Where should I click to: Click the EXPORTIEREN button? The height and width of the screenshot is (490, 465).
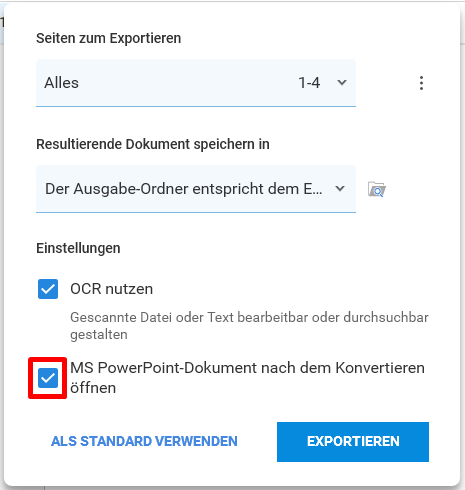tap(353, 442)
